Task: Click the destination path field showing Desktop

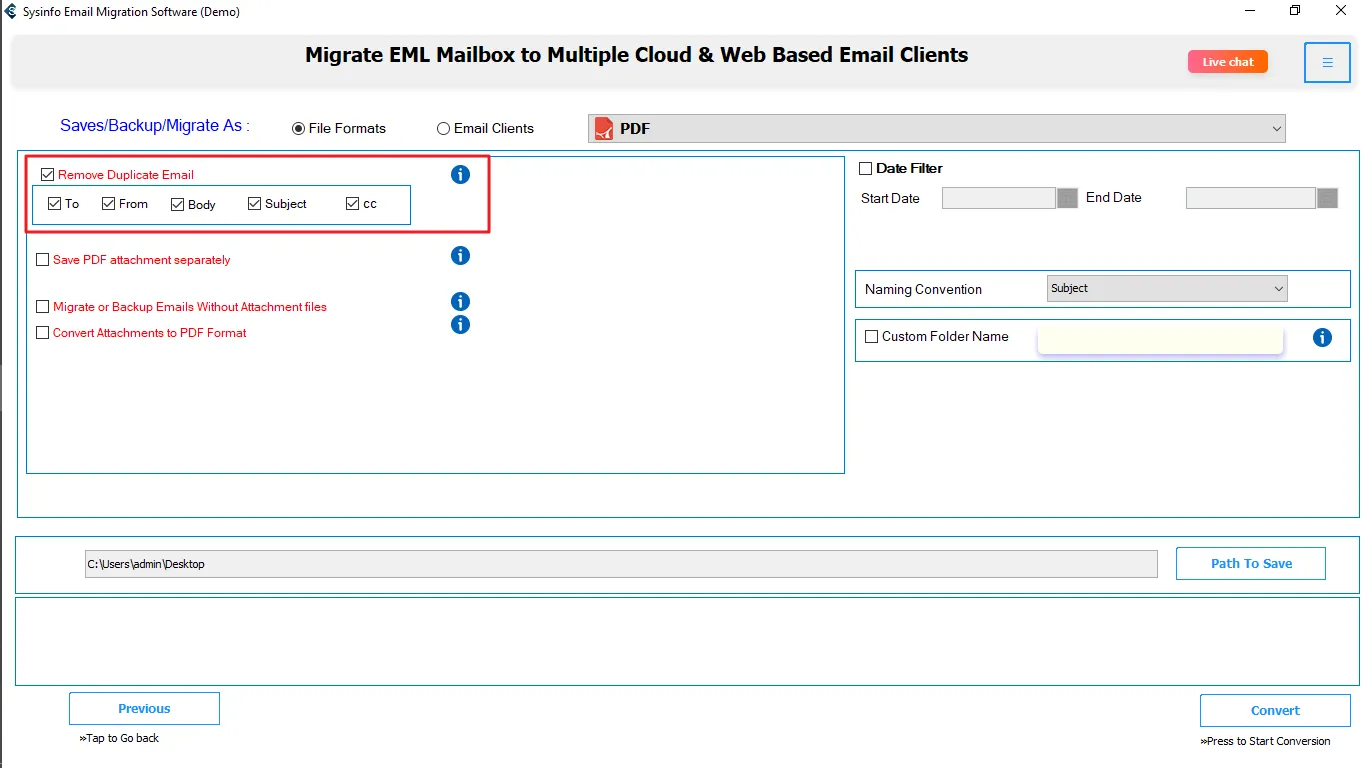Action: pos(621,564)
